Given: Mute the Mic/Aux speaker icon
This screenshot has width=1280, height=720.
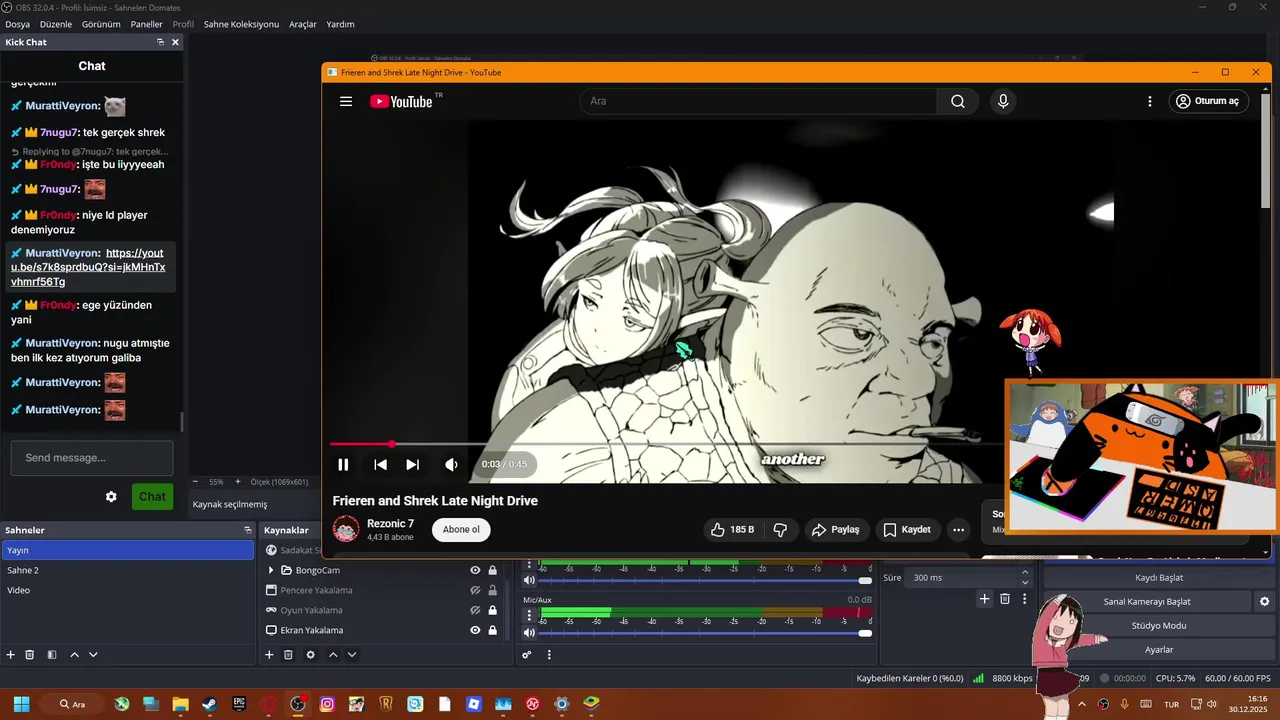Looking at the screenshot, I should (529, 632).
